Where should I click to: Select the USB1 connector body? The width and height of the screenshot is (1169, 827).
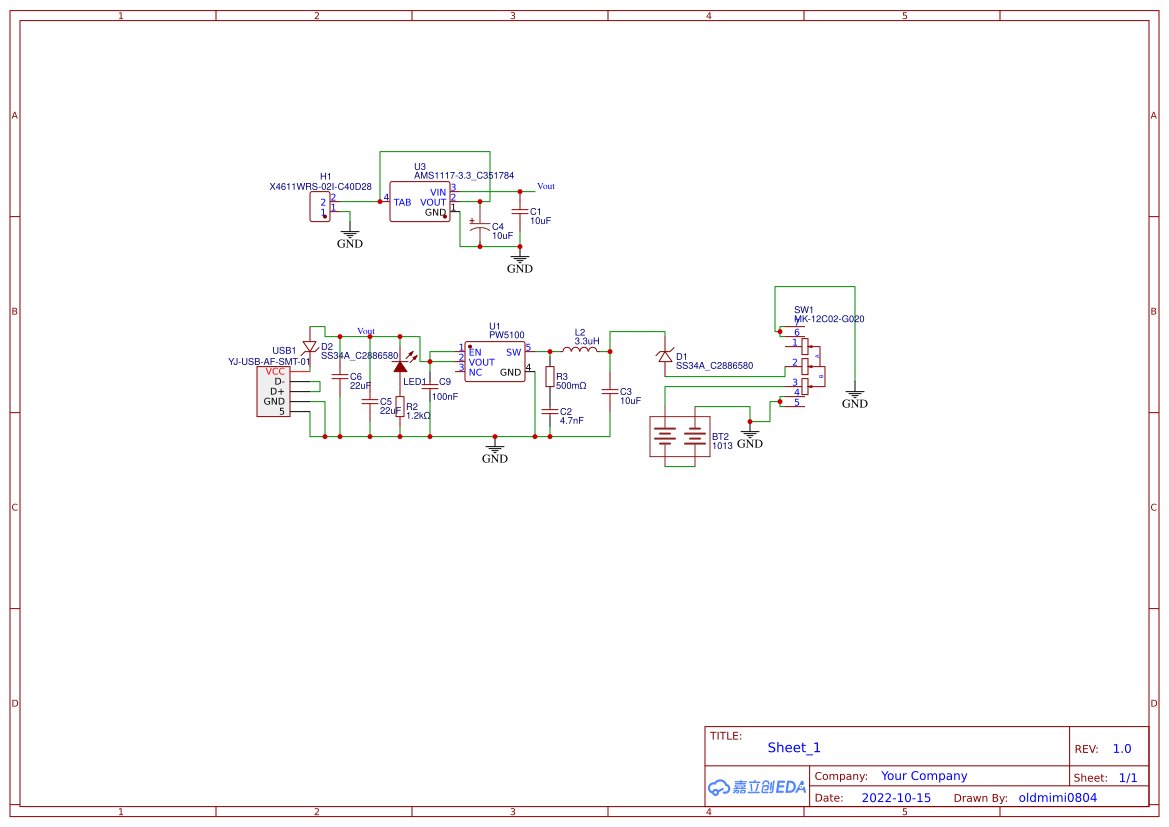click(274, 392)
